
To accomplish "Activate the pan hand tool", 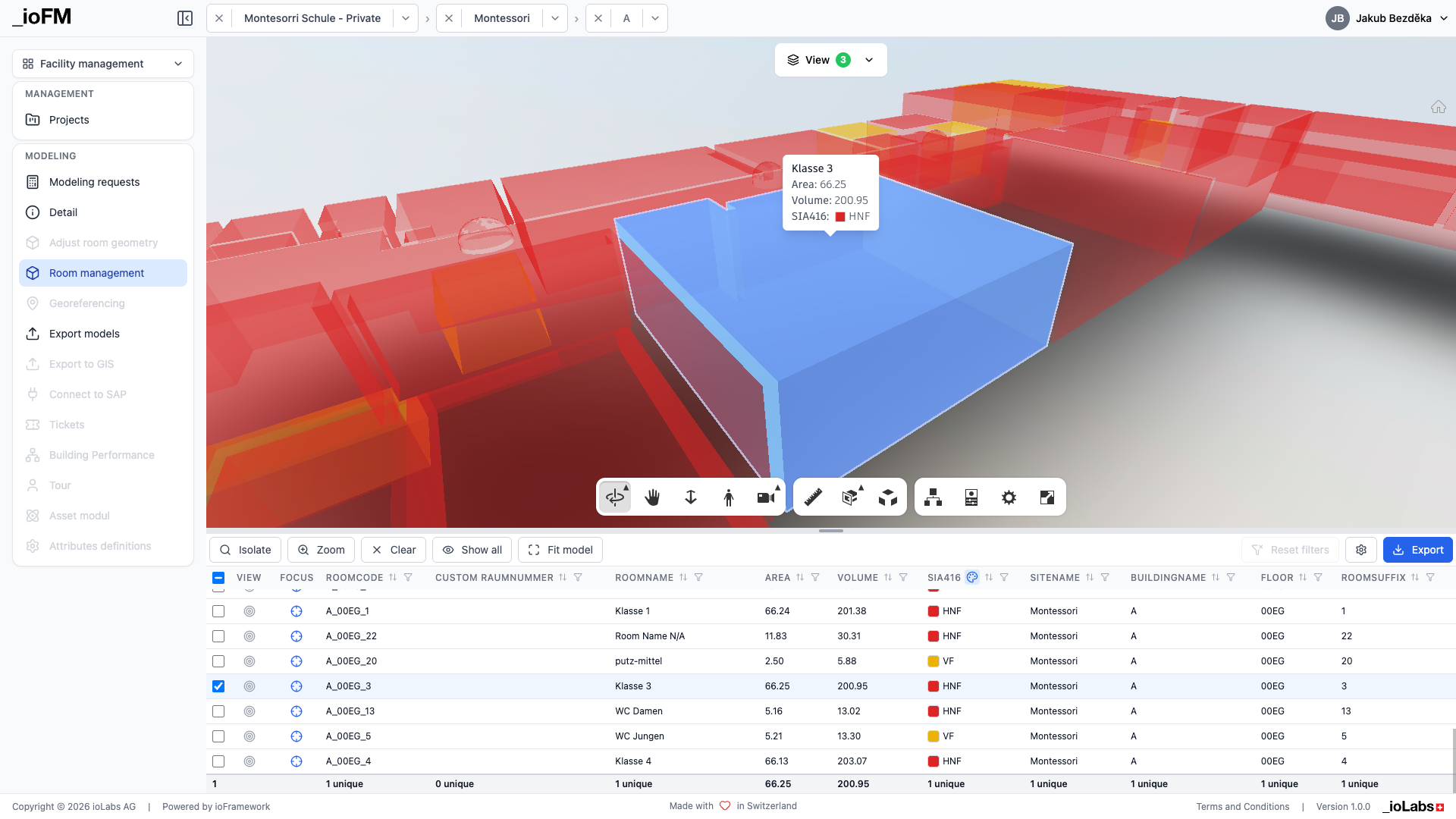I will (652, 497).
